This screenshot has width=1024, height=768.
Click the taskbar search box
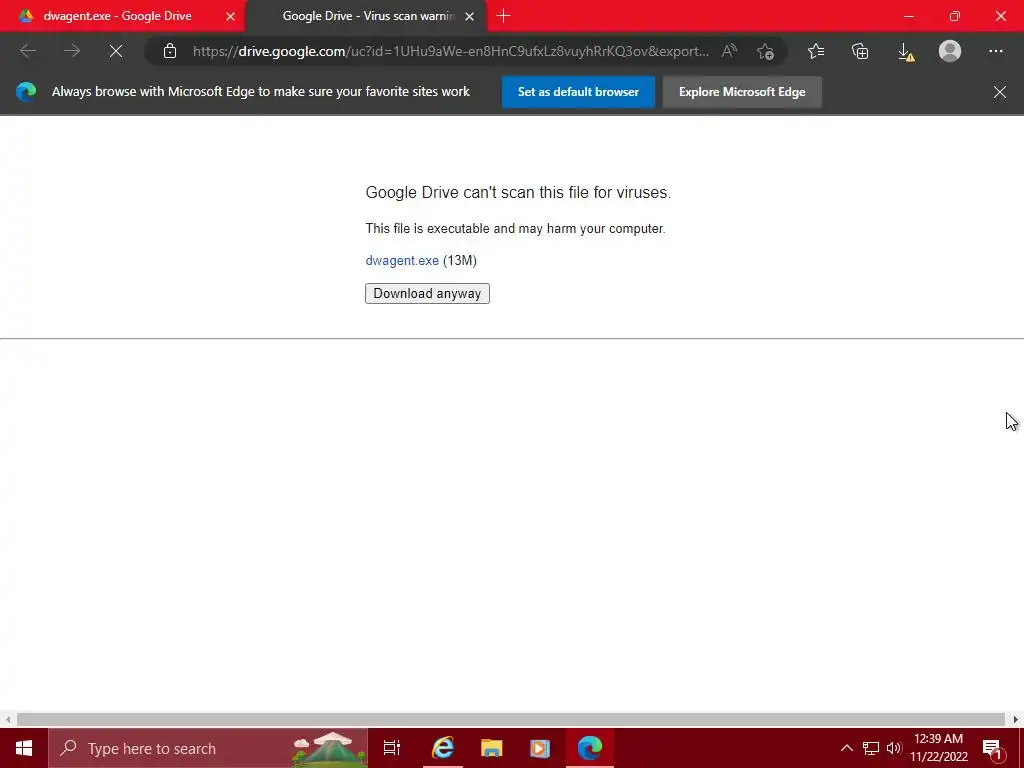tap(208, 748)
